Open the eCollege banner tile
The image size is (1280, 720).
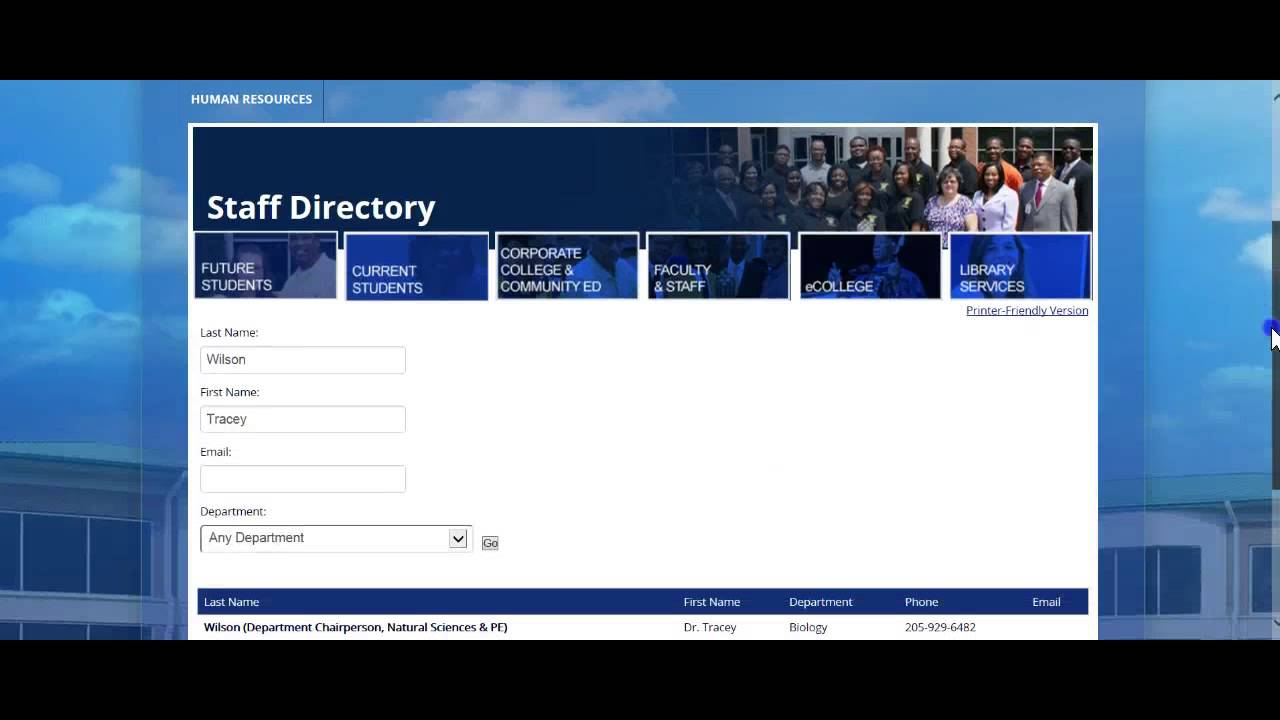click(870, 266)
